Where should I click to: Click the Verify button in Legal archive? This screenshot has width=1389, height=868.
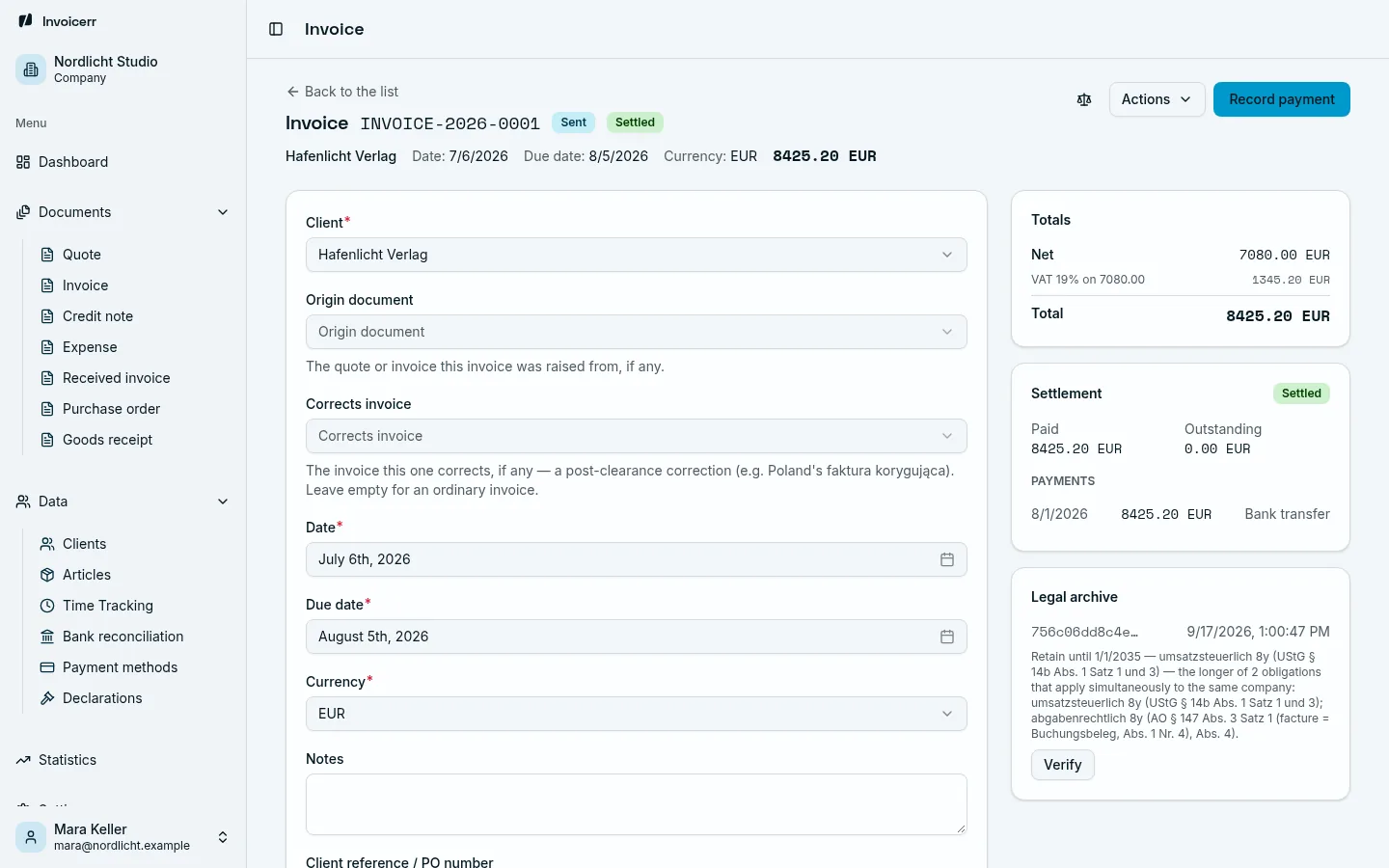(1062, 765)
